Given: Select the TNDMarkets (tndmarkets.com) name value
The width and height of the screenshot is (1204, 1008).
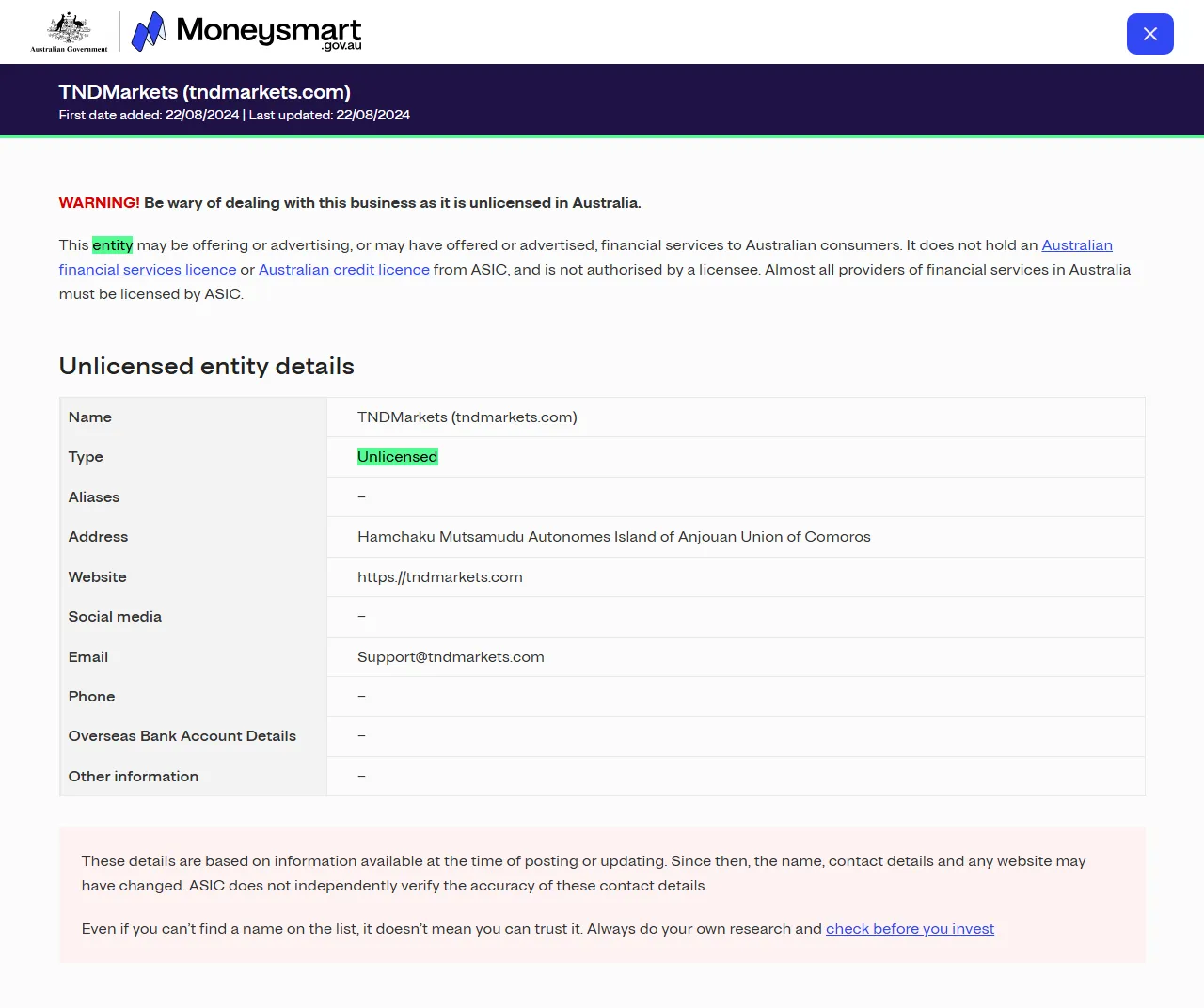Looking at the screenshot, I should (467, 417).
